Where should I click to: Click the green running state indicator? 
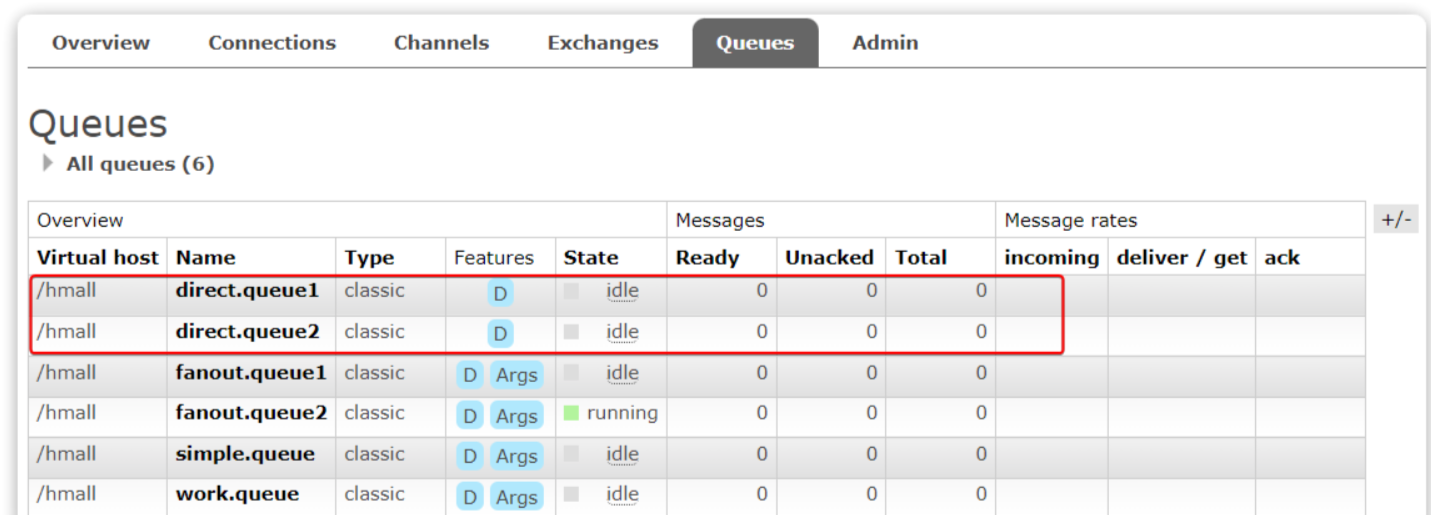(x=572, y=413)
